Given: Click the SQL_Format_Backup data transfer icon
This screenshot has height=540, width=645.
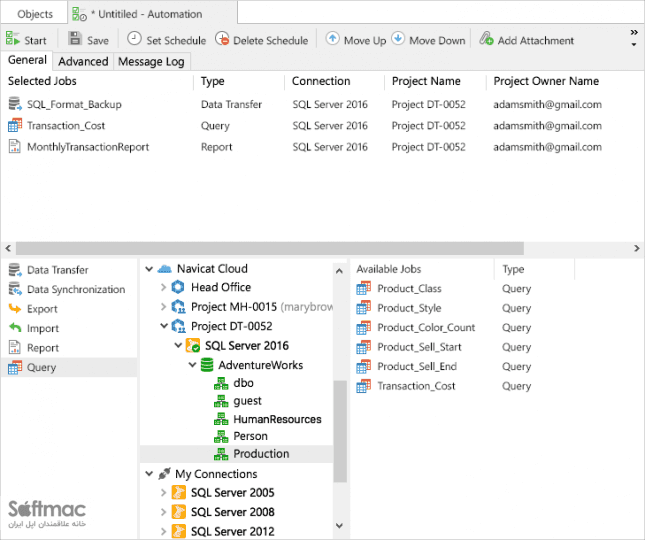Looking at the screenshot, I should [15, 104].
